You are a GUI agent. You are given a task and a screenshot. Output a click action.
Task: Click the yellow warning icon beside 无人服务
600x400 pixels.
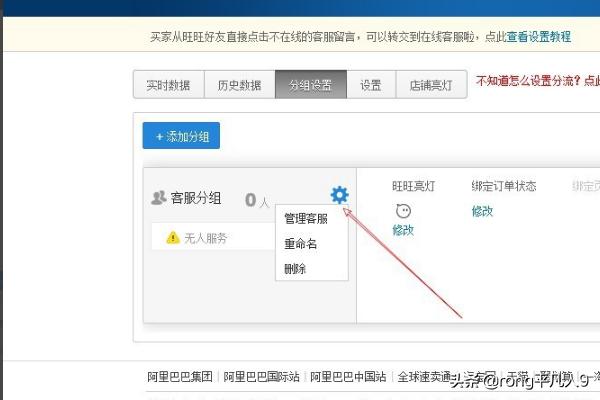pos(173,237)
